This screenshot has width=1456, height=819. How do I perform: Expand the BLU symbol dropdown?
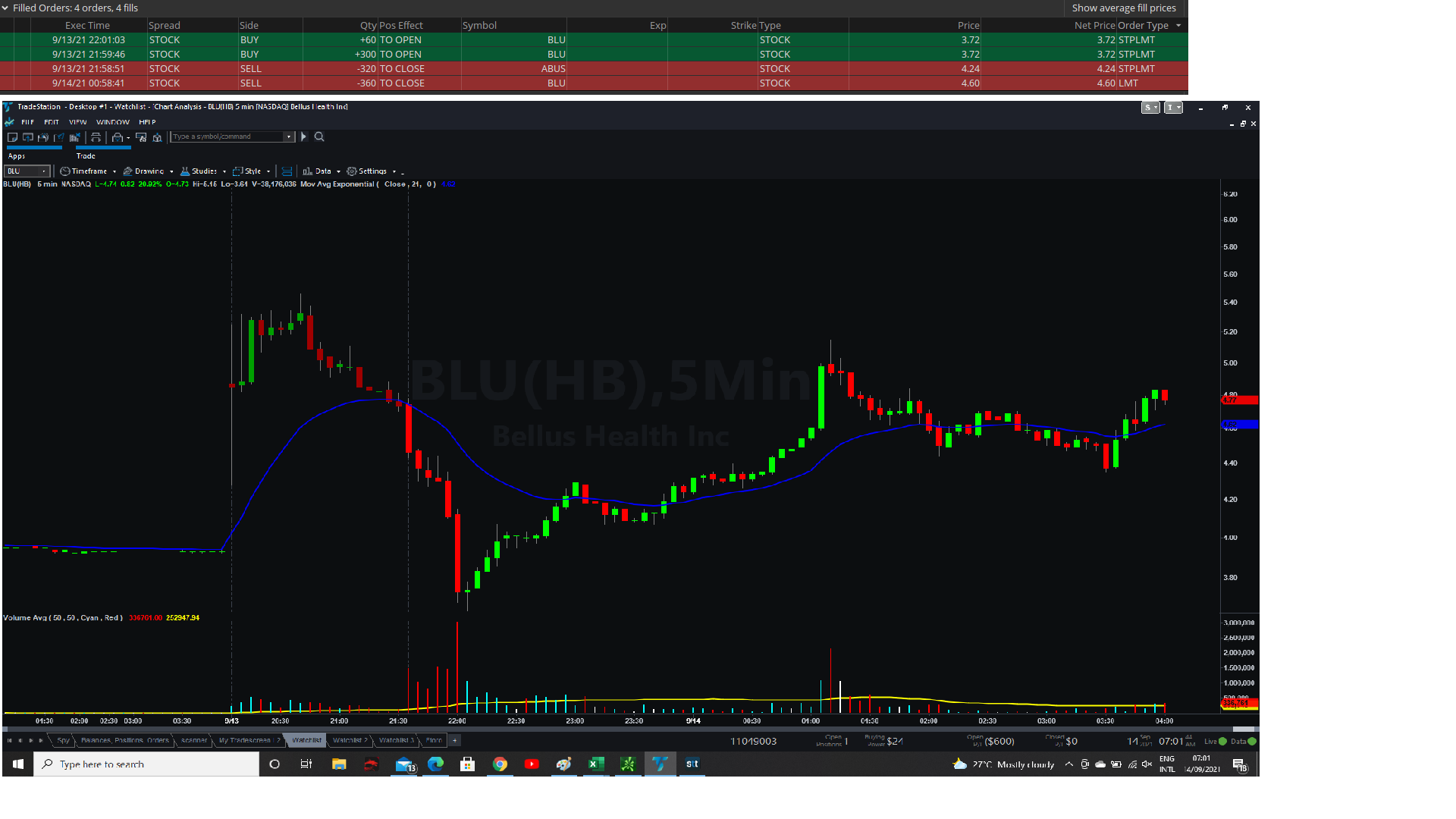[x=44, y=171]
